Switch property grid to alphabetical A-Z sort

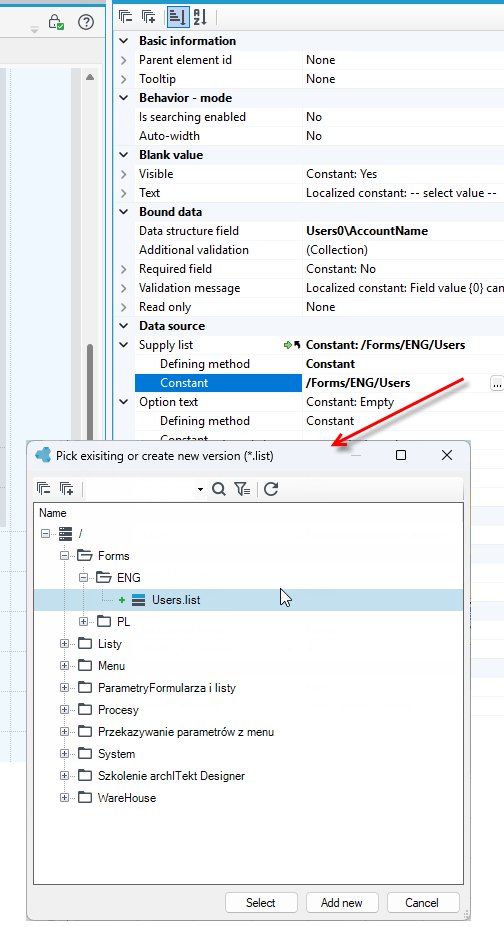pyautogui.click(x=200, y=17)
